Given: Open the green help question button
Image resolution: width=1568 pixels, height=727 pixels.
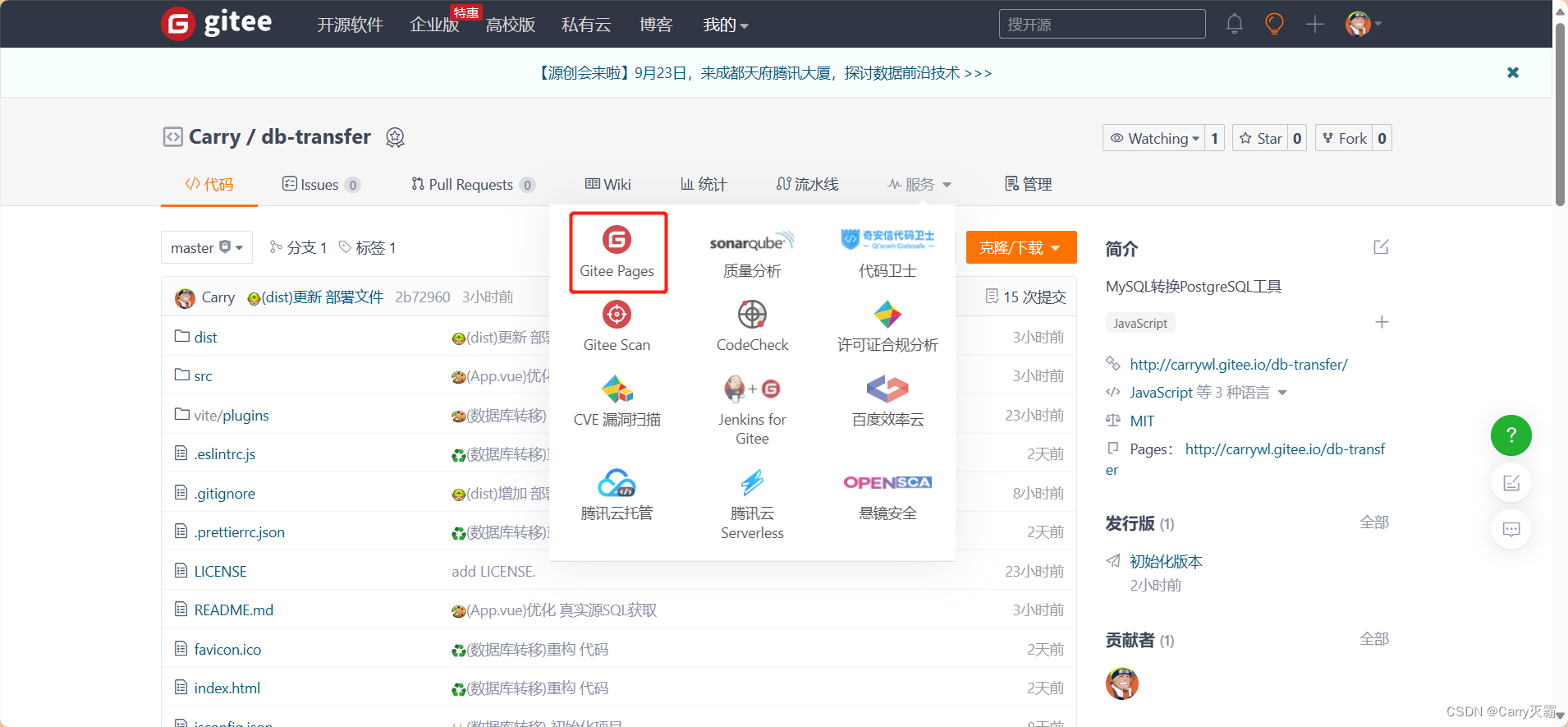Looking at the screenshot, I should [x=1511, y=435].
